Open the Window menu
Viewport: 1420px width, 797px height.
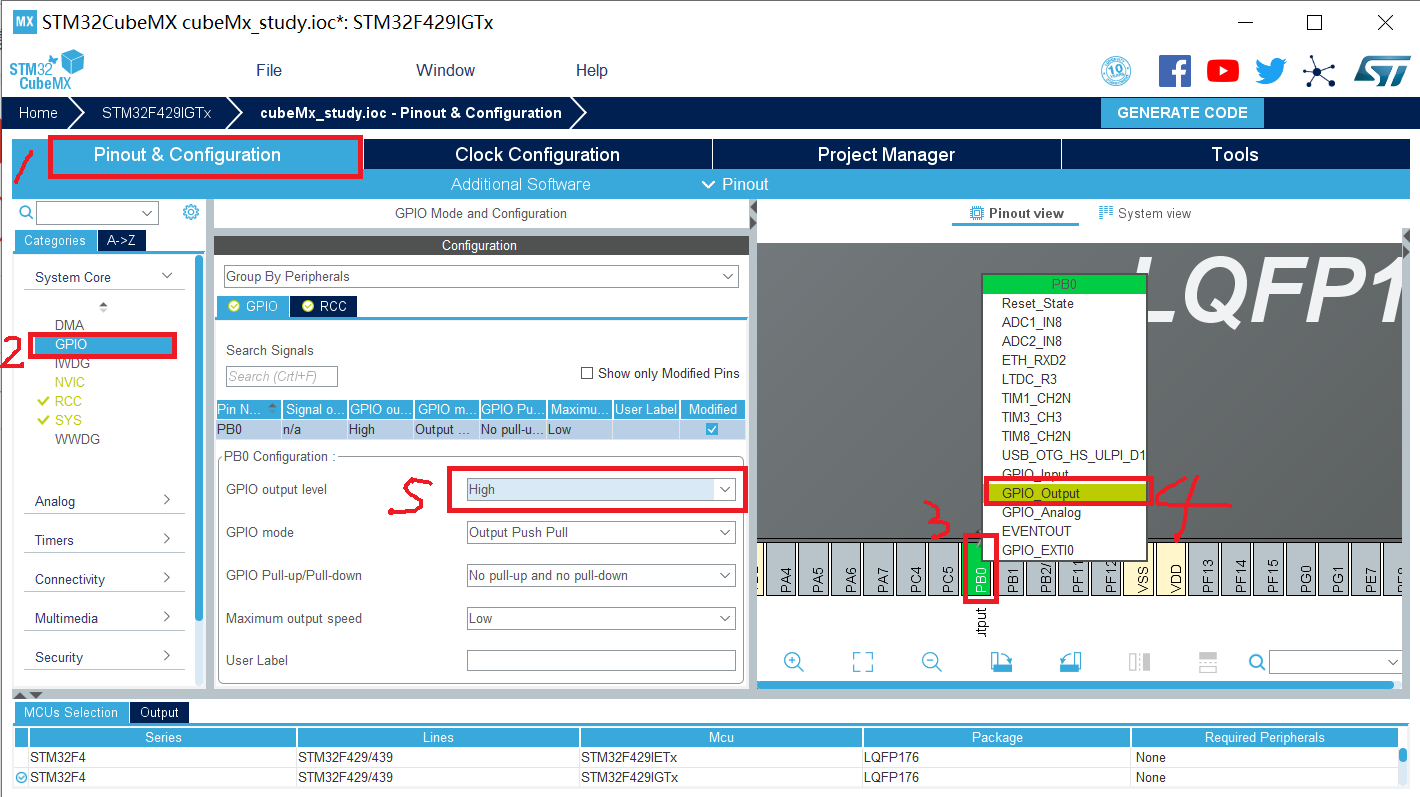pos(445,70)
